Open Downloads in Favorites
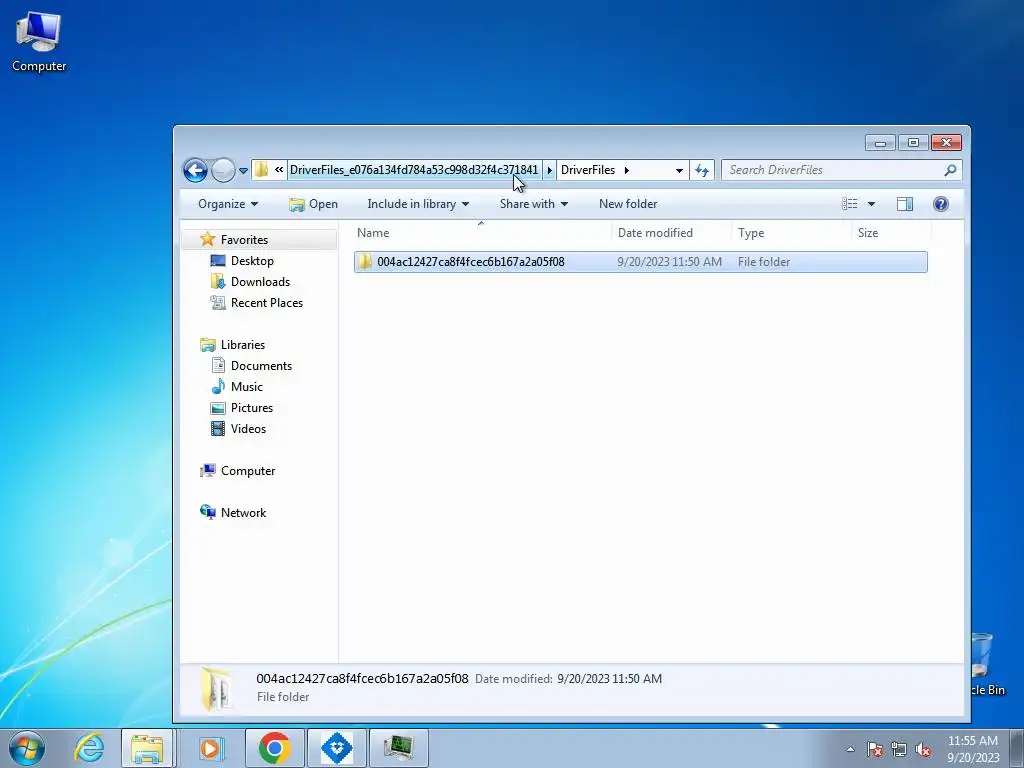The width and height of the screenshot is (1024, 768). pos(260,281)
